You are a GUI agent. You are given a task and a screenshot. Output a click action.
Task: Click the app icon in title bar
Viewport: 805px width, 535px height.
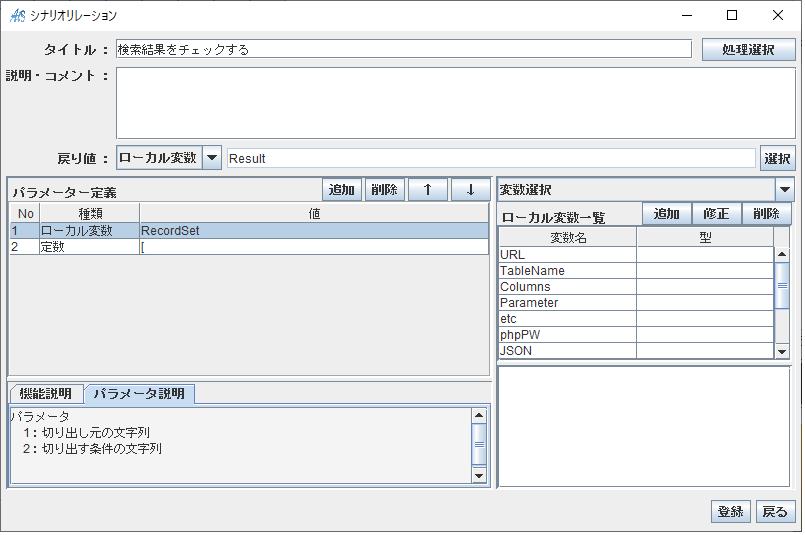[x=17, y=16]
